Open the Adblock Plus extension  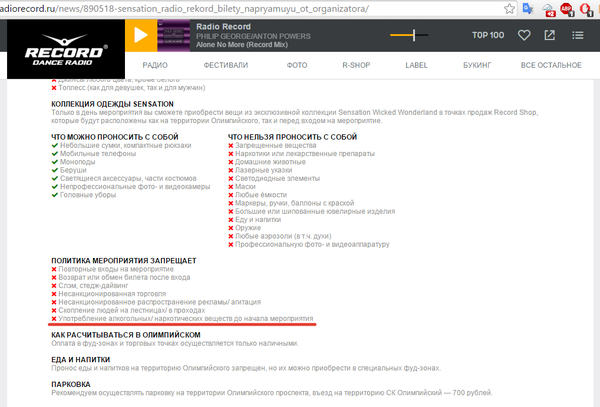tap(567, 9)
